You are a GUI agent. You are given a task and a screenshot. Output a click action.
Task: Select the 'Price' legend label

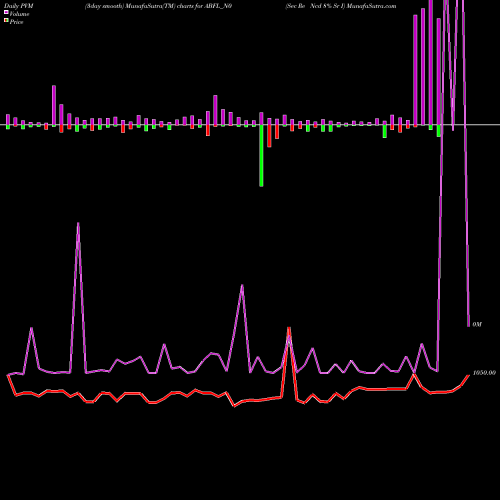click(16, 22)
